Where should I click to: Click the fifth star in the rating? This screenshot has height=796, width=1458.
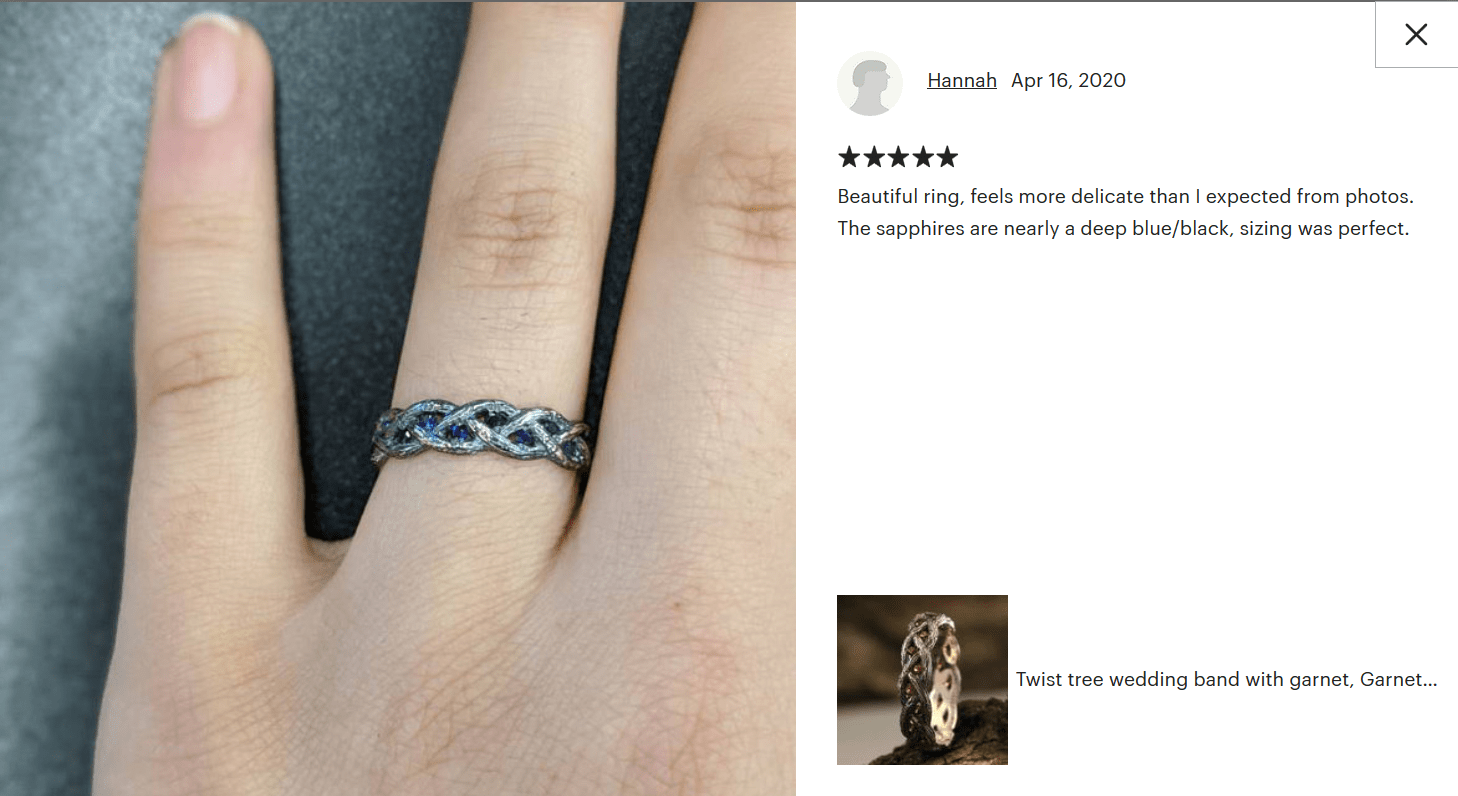947,157
